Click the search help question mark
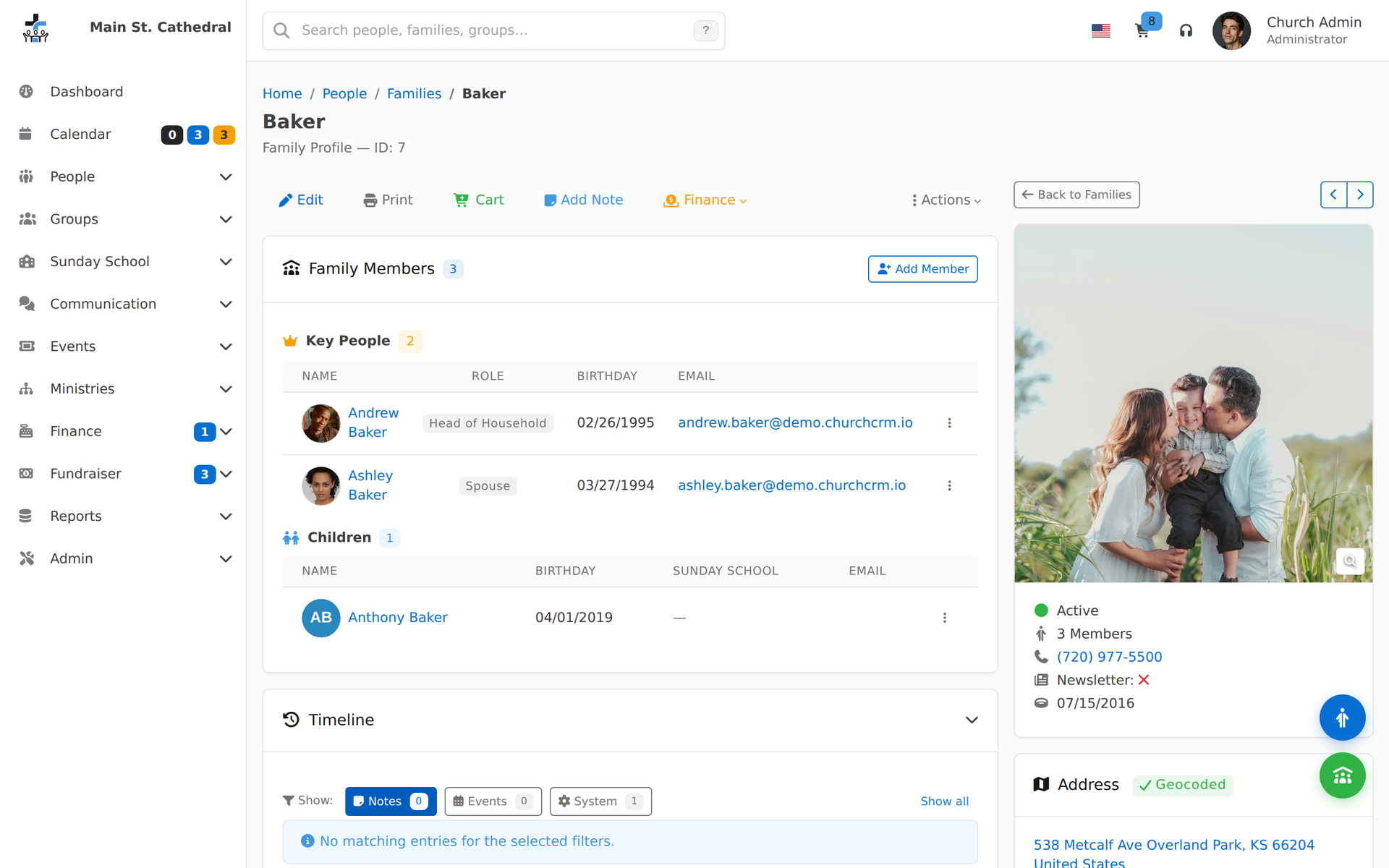The width and height of the screenshot is (1389, 868). pos(705,30)
